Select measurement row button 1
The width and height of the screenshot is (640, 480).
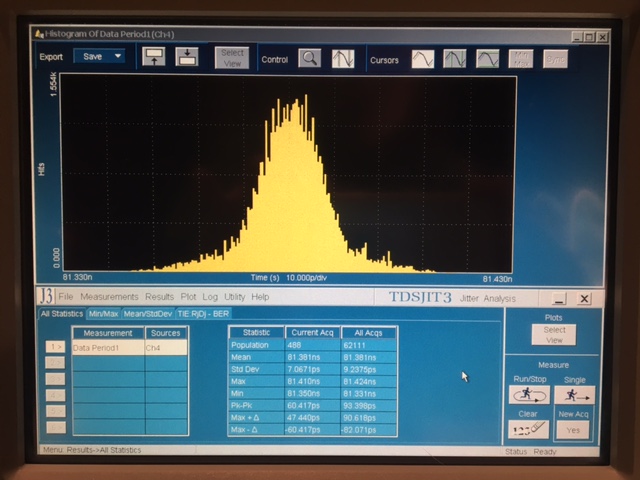[x=55, y=347]
